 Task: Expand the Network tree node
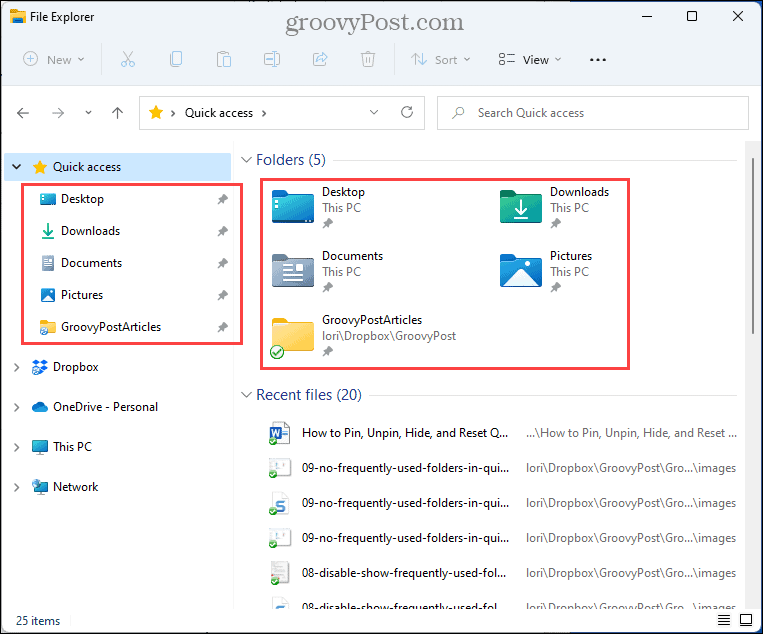point(17,487)
